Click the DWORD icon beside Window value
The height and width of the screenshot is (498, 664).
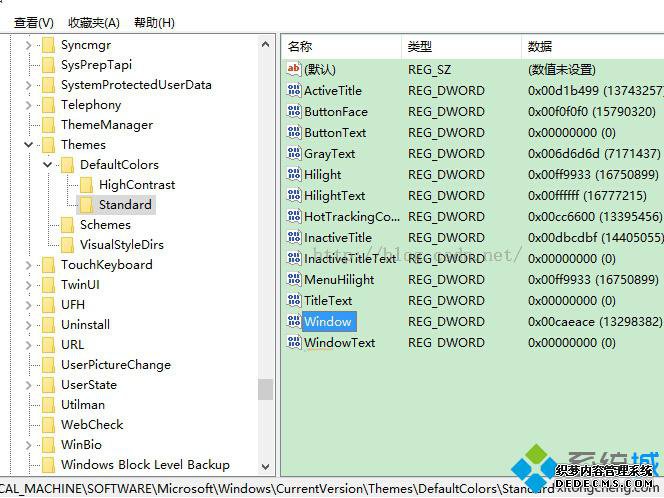click(293, 321)
